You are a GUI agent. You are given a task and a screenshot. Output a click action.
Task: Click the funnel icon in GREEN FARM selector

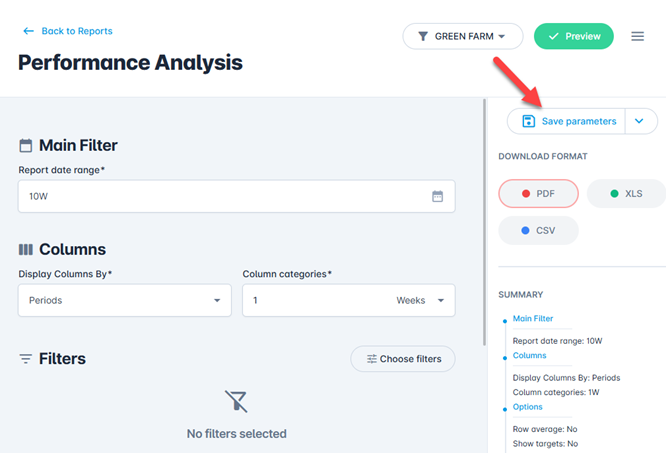[423, 37]
